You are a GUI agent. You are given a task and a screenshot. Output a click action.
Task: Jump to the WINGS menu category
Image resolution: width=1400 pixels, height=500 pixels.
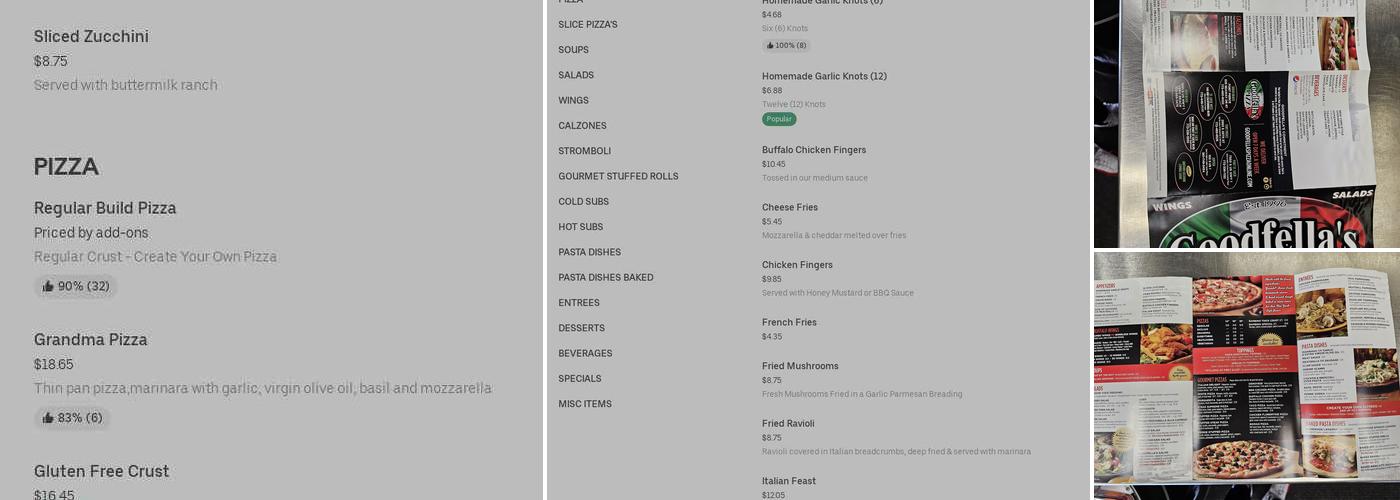click(x=573, y=101)
